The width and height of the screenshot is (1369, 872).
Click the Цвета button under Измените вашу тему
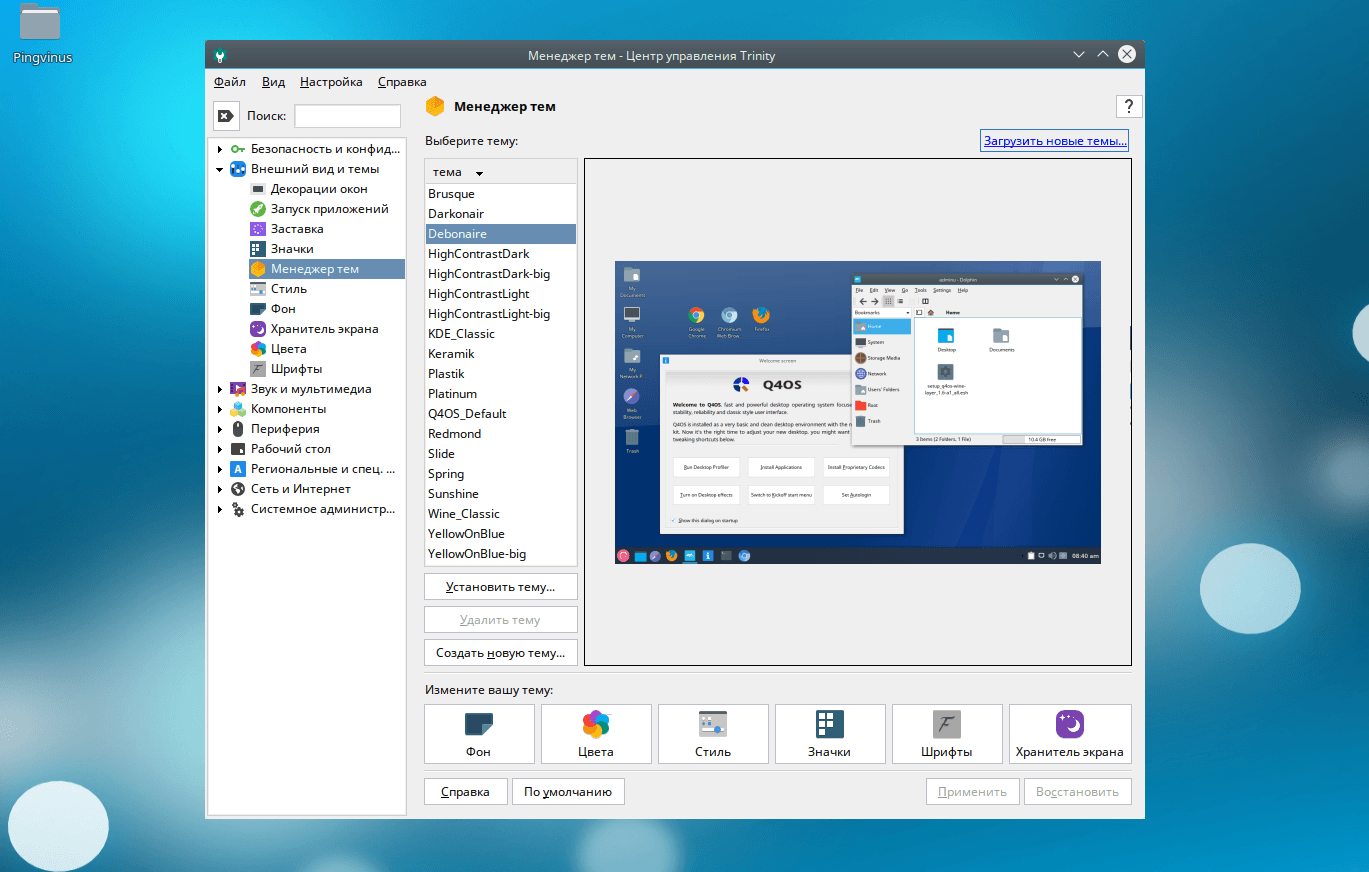(x=596, y=734)
